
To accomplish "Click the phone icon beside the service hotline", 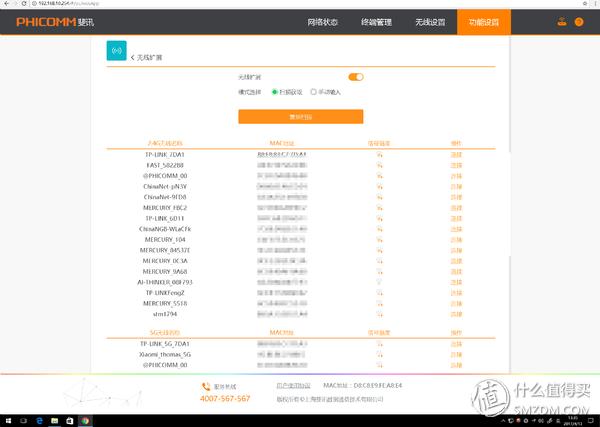I will pos(206,386).
